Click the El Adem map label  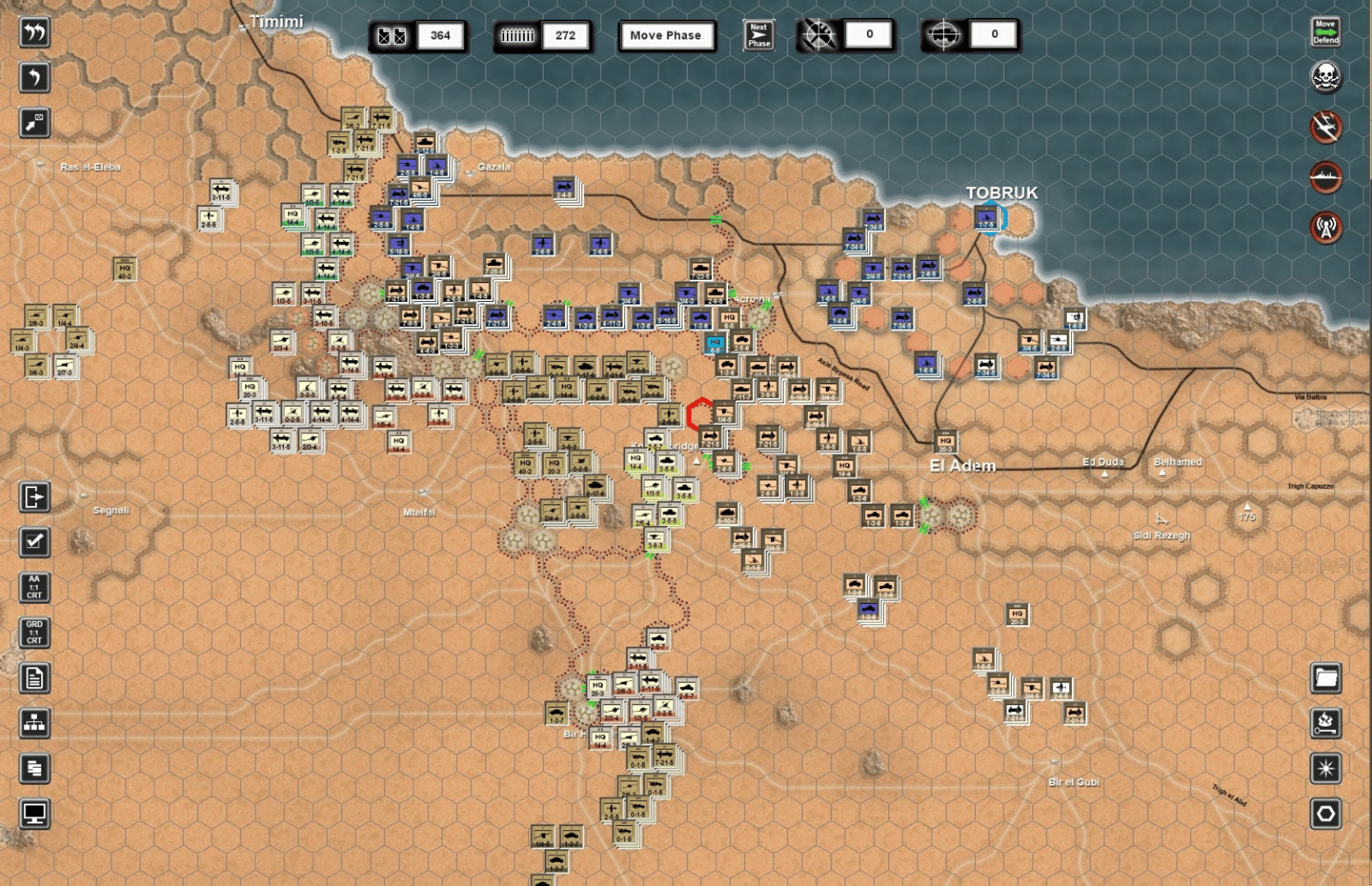(x=963, y=466)
